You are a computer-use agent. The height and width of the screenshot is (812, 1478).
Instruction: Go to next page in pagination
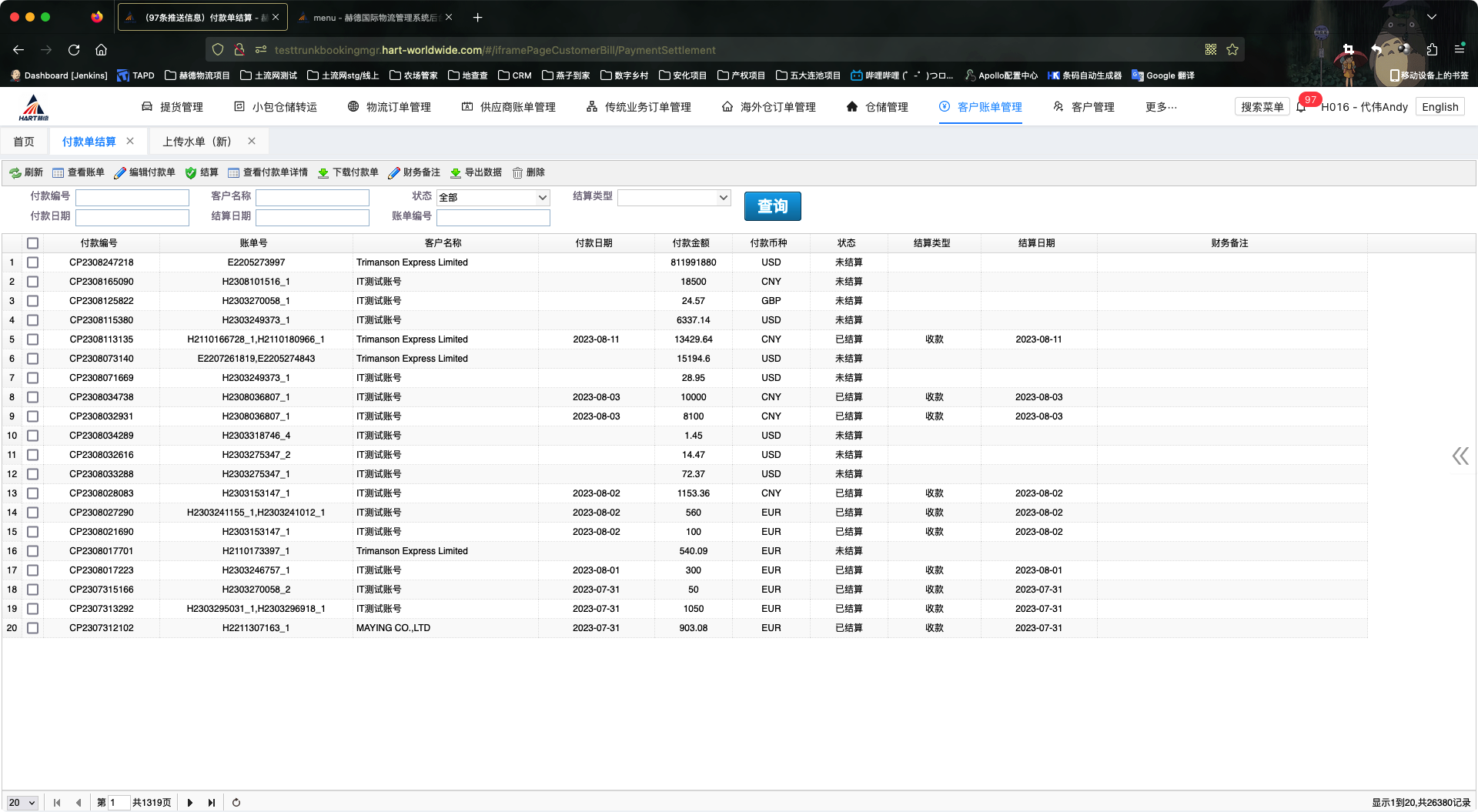coord(190,803)
